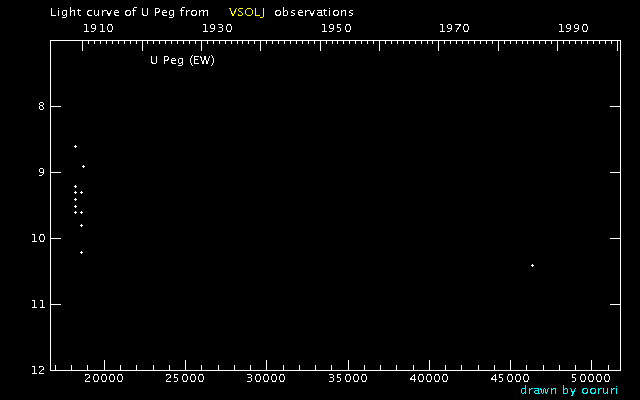Click the brightest data point near magnitude 8.6
640x400 pixels.
75,146
